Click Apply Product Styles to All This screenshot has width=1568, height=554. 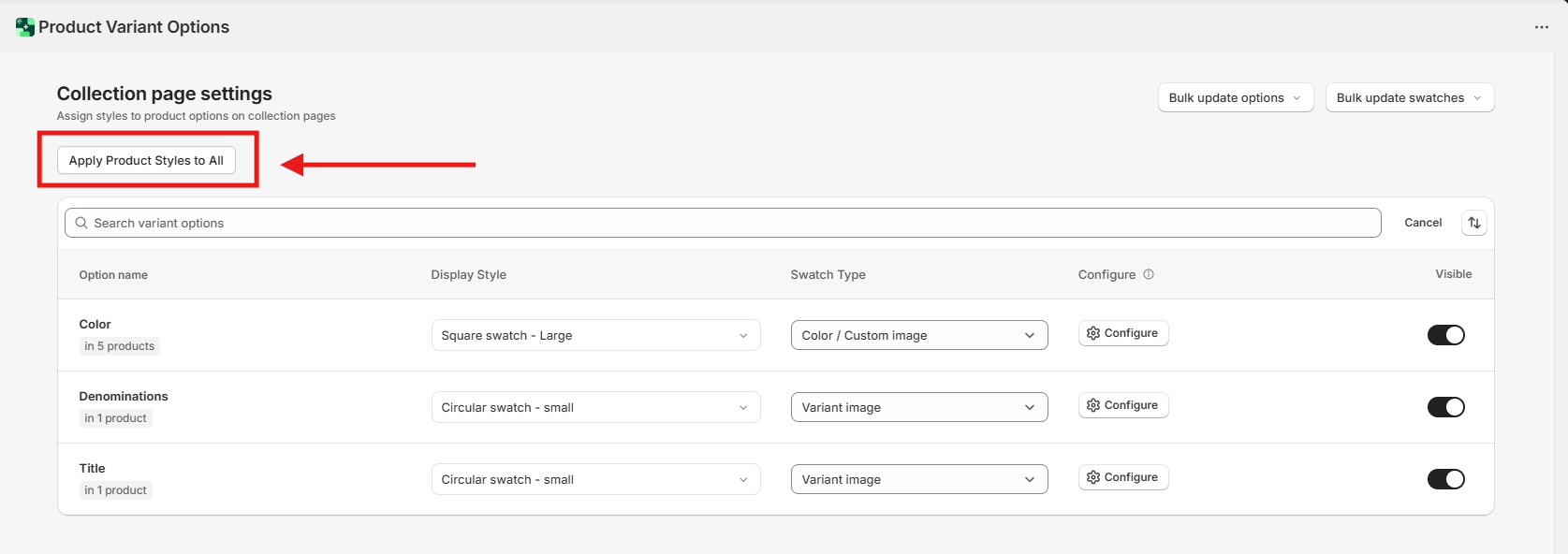(146, 160)
